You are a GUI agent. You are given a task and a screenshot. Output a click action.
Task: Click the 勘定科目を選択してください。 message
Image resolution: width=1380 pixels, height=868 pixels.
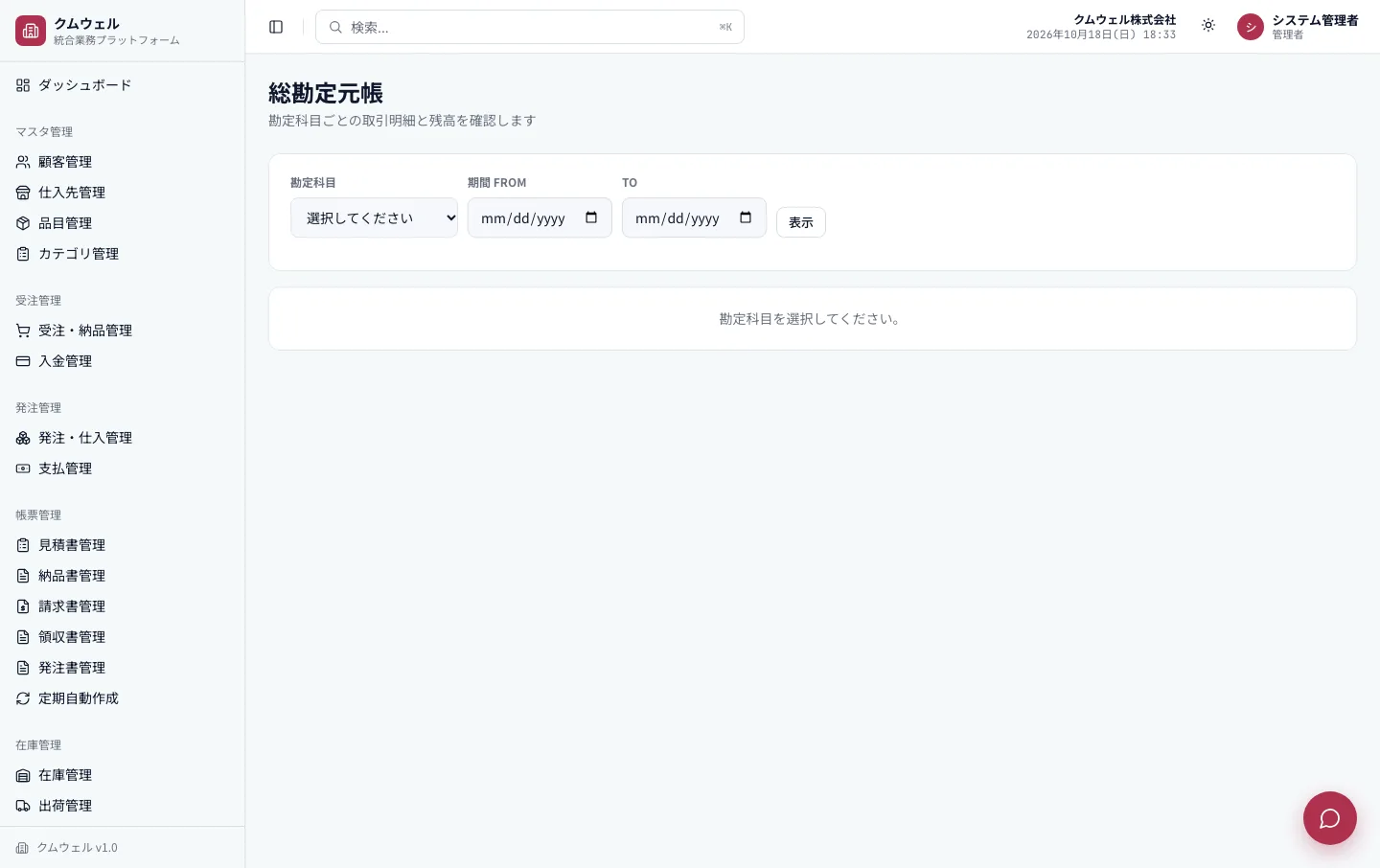click(x=813, y=319)
